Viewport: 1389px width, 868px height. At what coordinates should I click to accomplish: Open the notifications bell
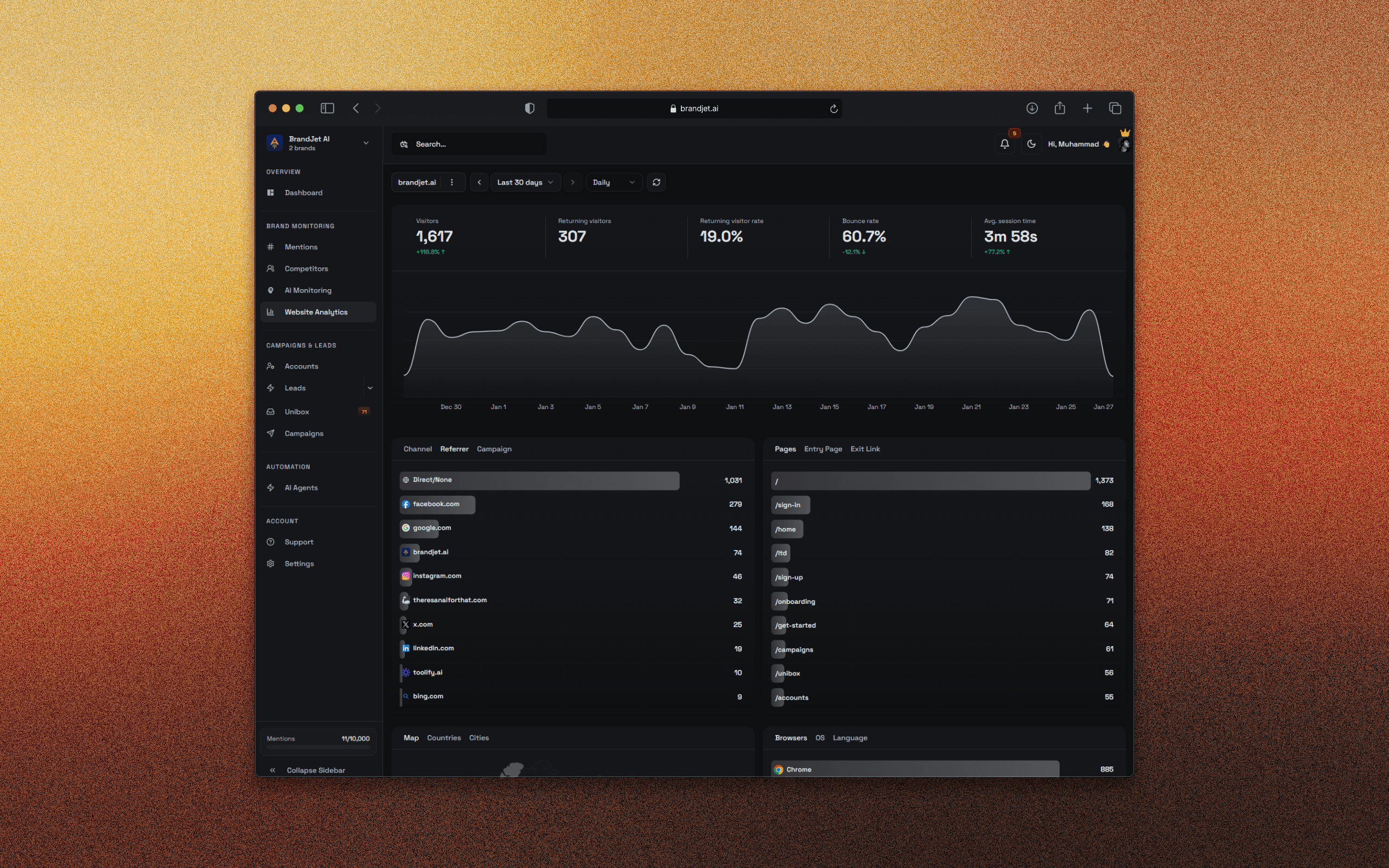pyautogui.click(x=1004, y=144)
